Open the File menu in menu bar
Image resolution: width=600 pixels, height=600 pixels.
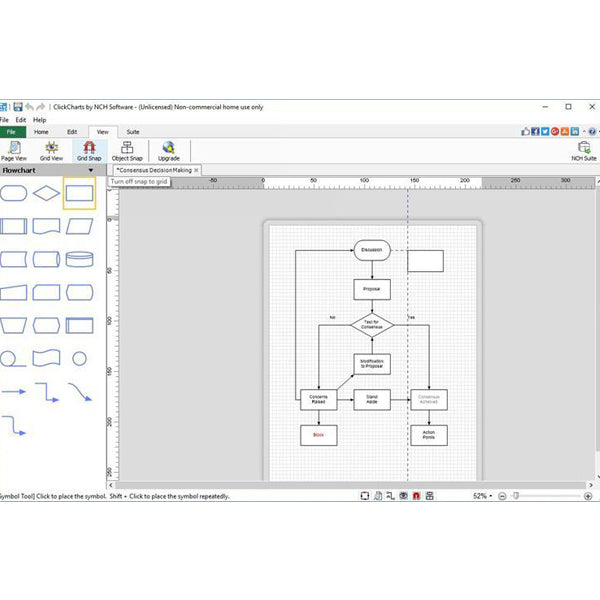(4, 120)
